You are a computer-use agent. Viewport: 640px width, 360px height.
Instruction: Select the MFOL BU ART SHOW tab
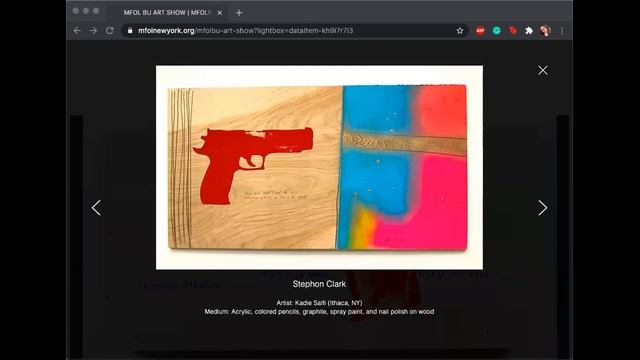pyautogui.click(x=167, y=13)
